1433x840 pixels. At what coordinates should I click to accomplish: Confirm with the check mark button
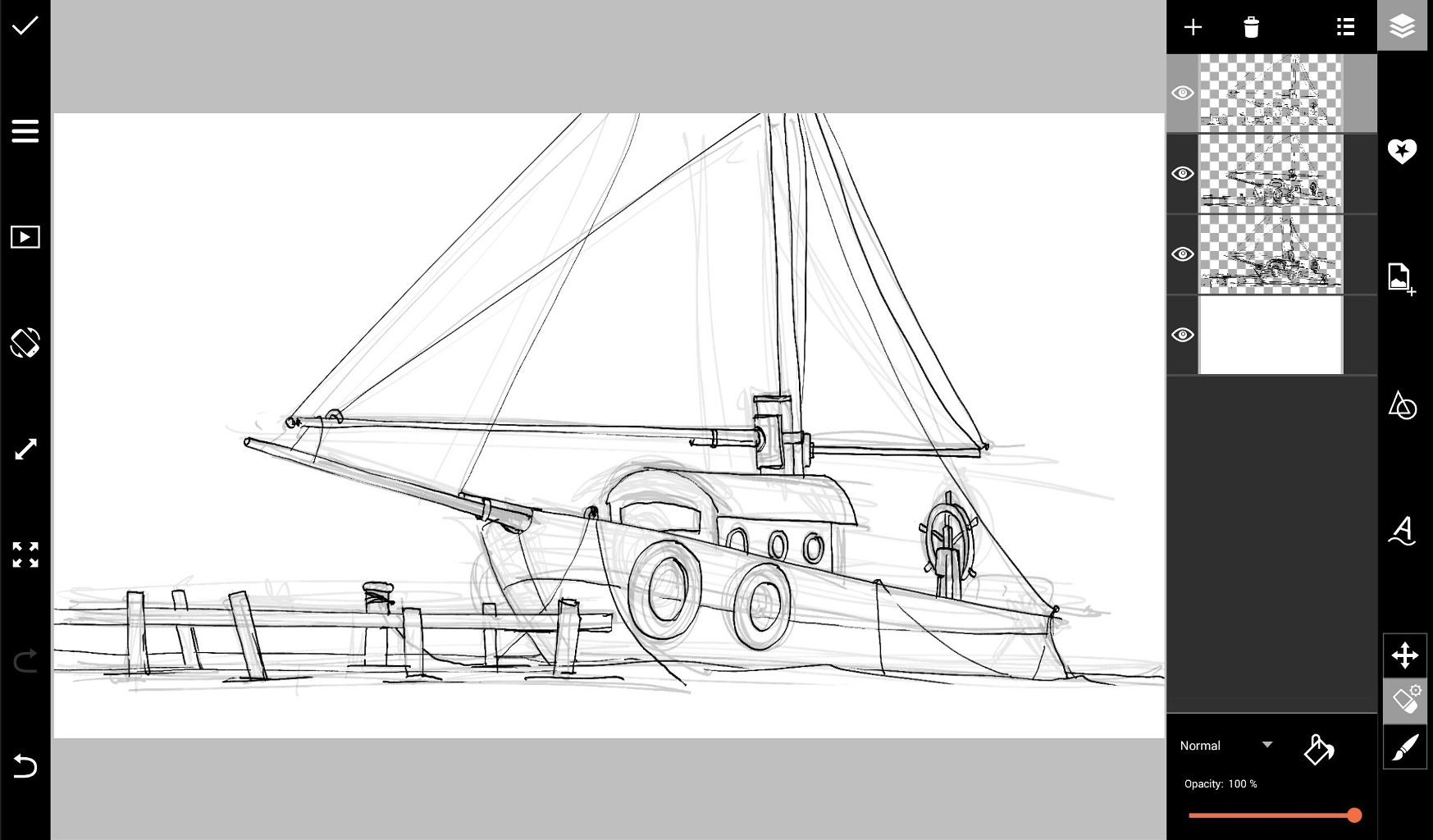(x=25, y=25)
